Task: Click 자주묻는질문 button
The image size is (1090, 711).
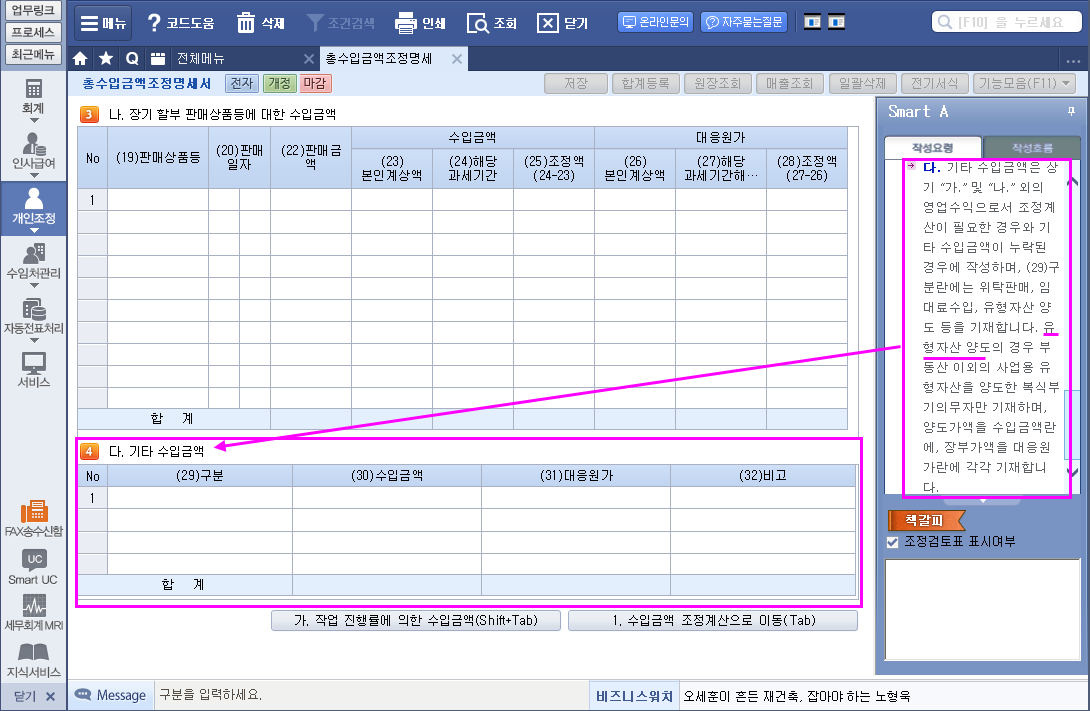Action: 745,22
